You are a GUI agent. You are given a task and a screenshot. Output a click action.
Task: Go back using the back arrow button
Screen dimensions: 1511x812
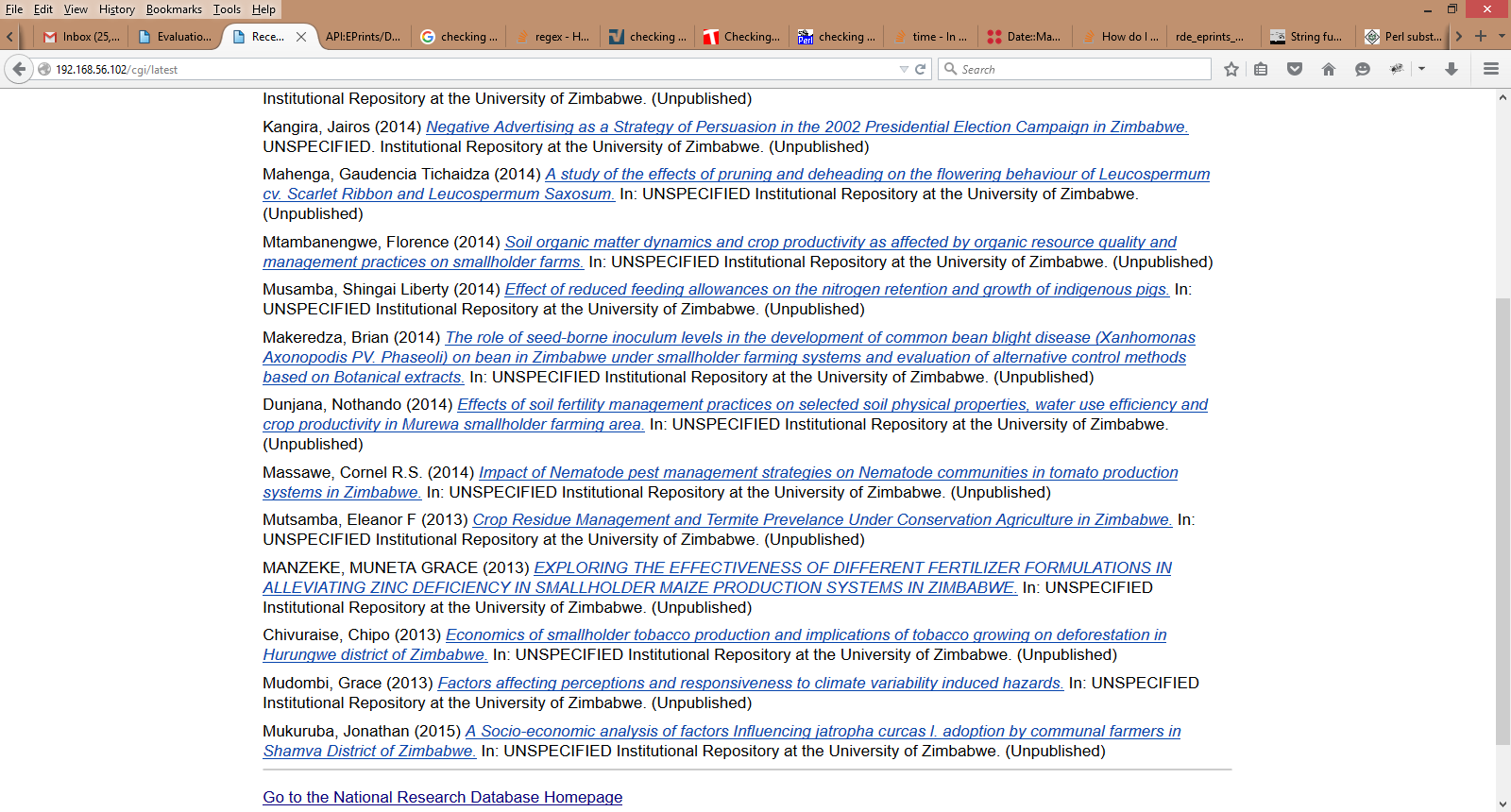19,69
